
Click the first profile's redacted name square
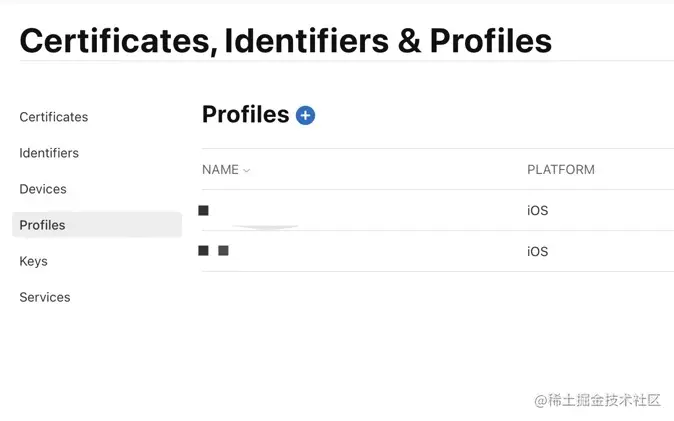pos(204,211)
